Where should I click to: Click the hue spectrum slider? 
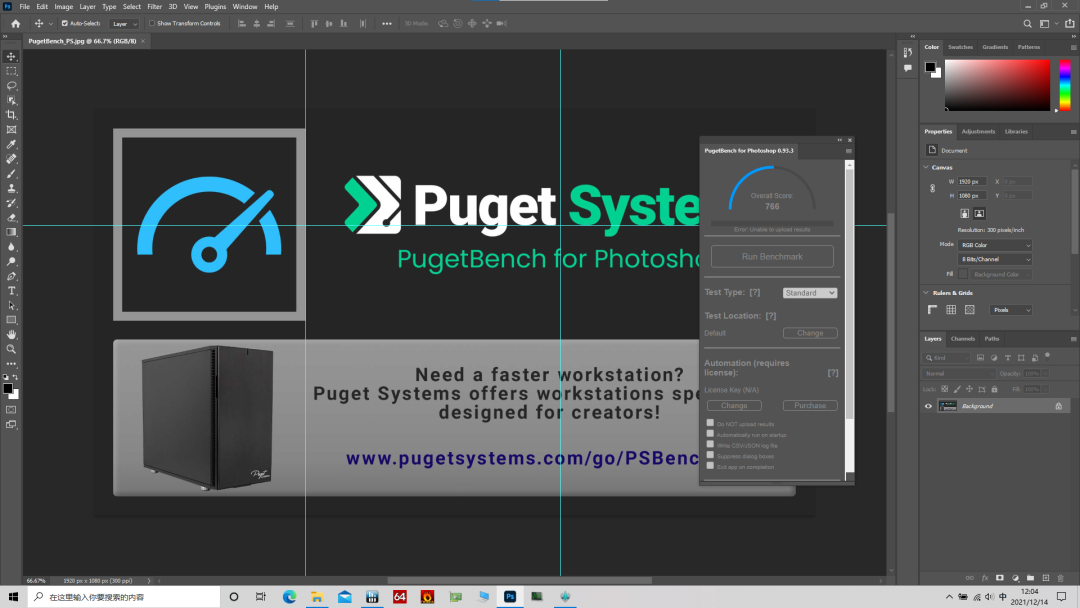point(1065,85)
